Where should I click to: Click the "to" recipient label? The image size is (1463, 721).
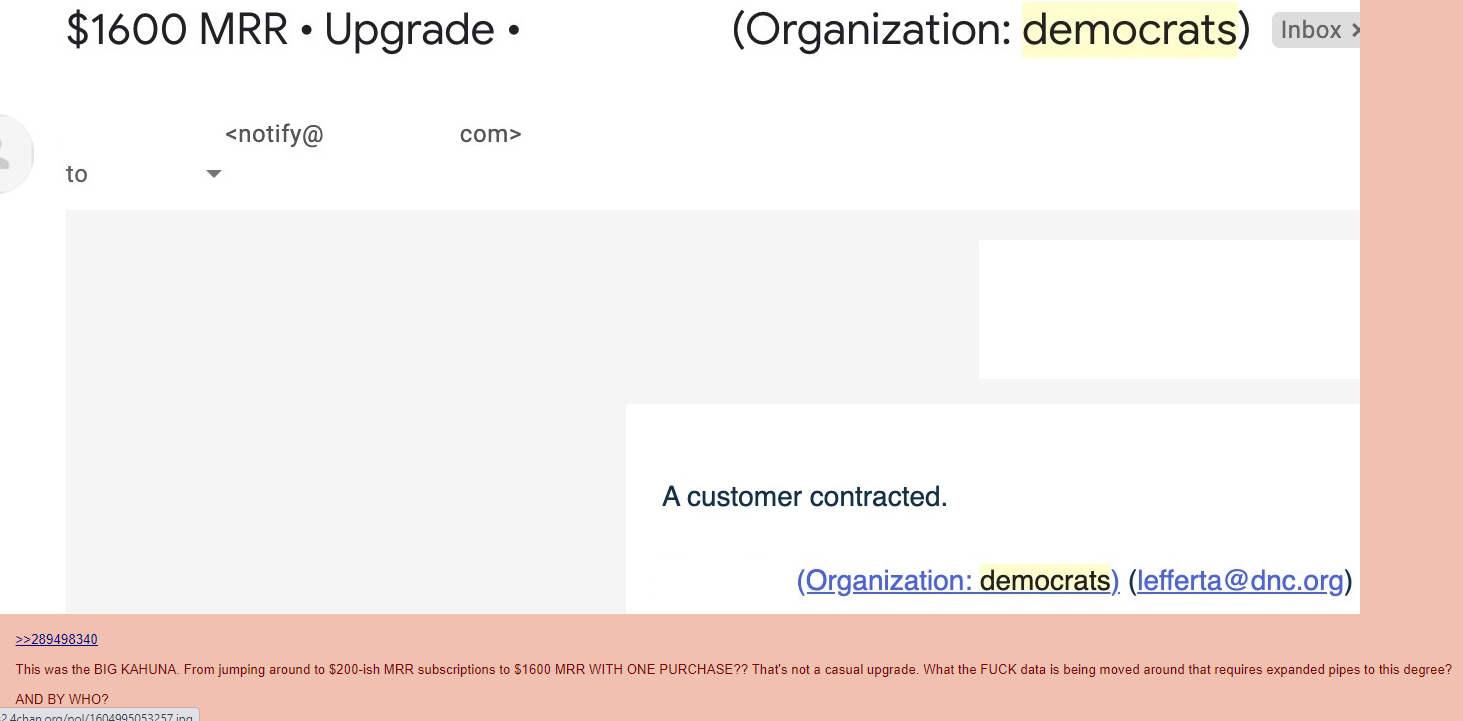click(77, 175)
